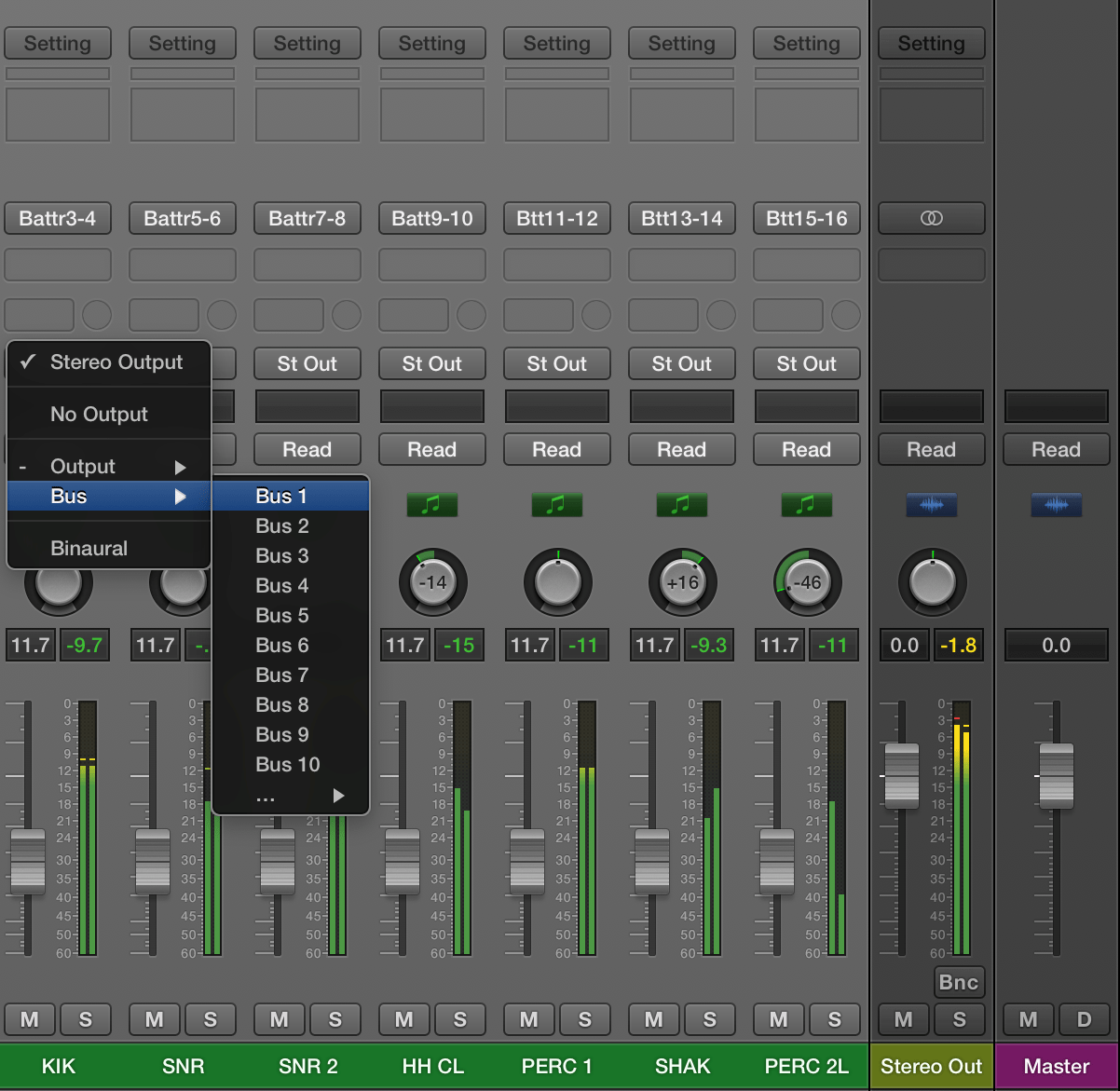Mute the KIK channel
Screen dimensions: 1120x1091
point(30,1019)
